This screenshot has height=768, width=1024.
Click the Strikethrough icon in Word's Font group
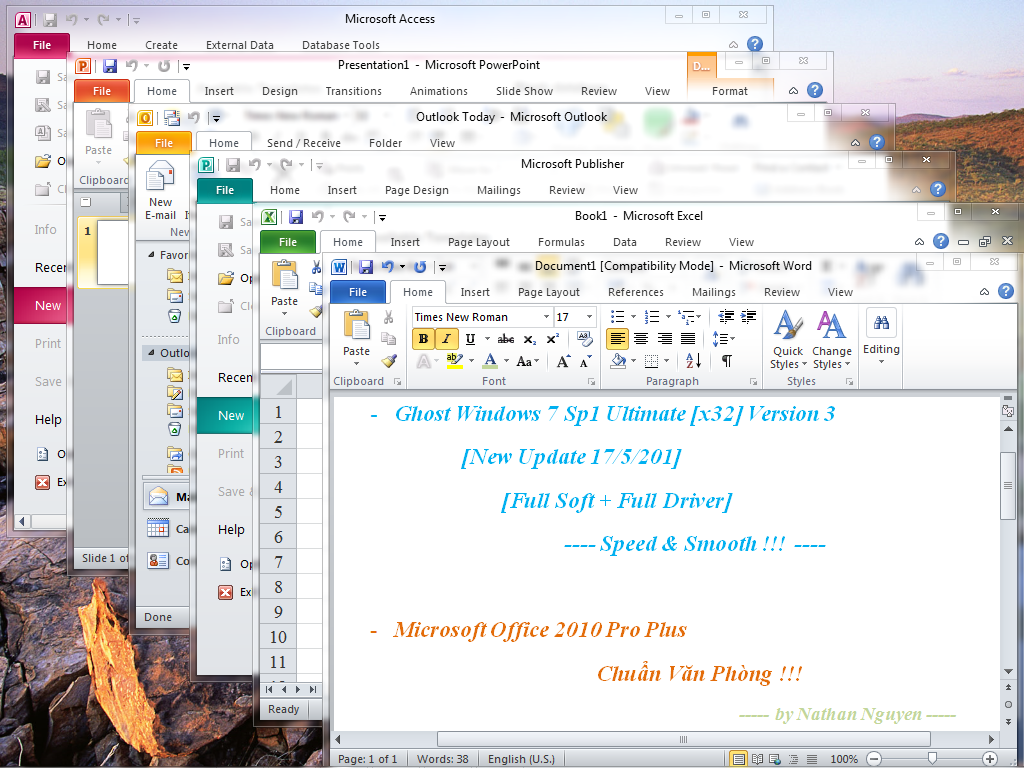click(x=505, y=339)
